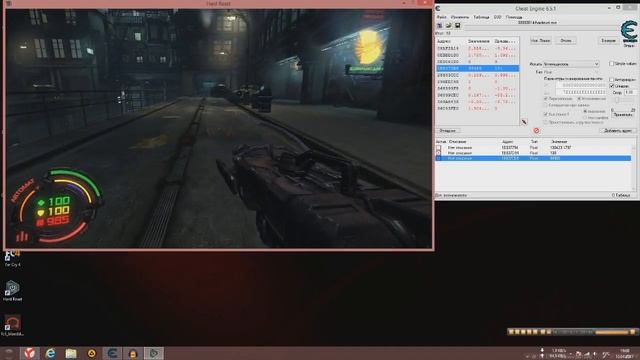Screen dimensions: 640x360
Task: Toggle the Writable memory checkbox
Action: click(x=546, y=99)
